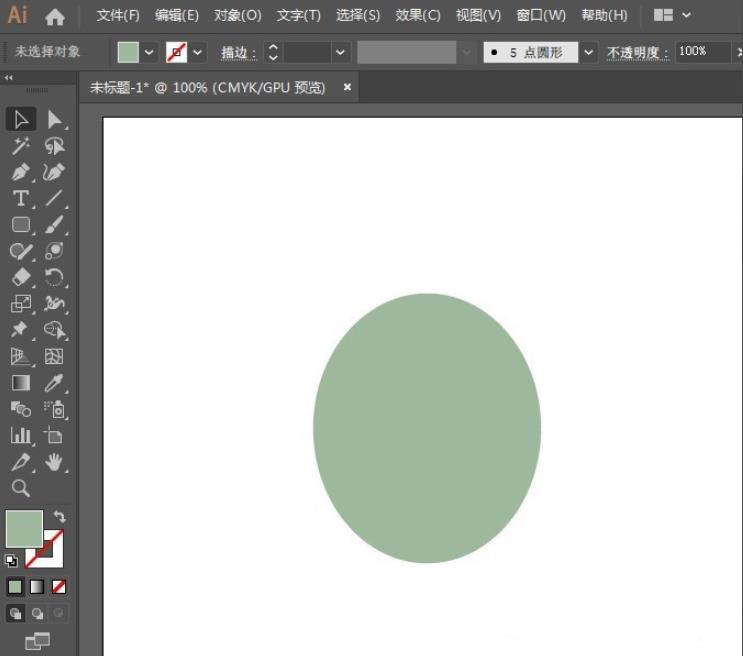Viewport: 743px width, 656px height.
Task: Select the Eraser tool
Action: [x=20, y=277]
